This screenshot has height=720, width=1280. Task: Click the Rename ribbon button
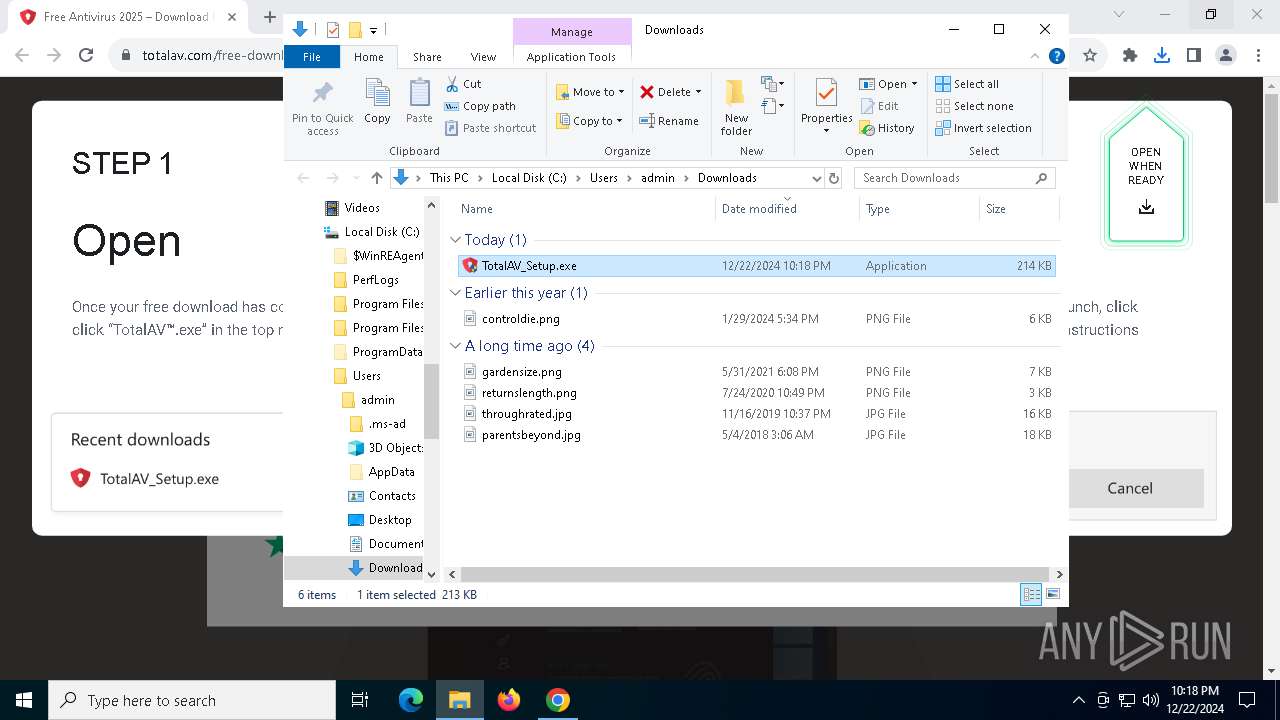669,121
